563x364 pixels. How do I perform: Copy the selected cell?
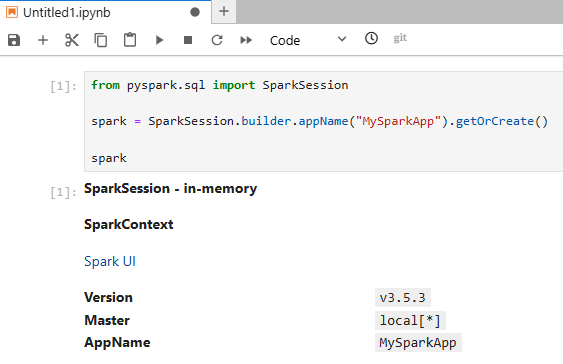pos(101,40)
